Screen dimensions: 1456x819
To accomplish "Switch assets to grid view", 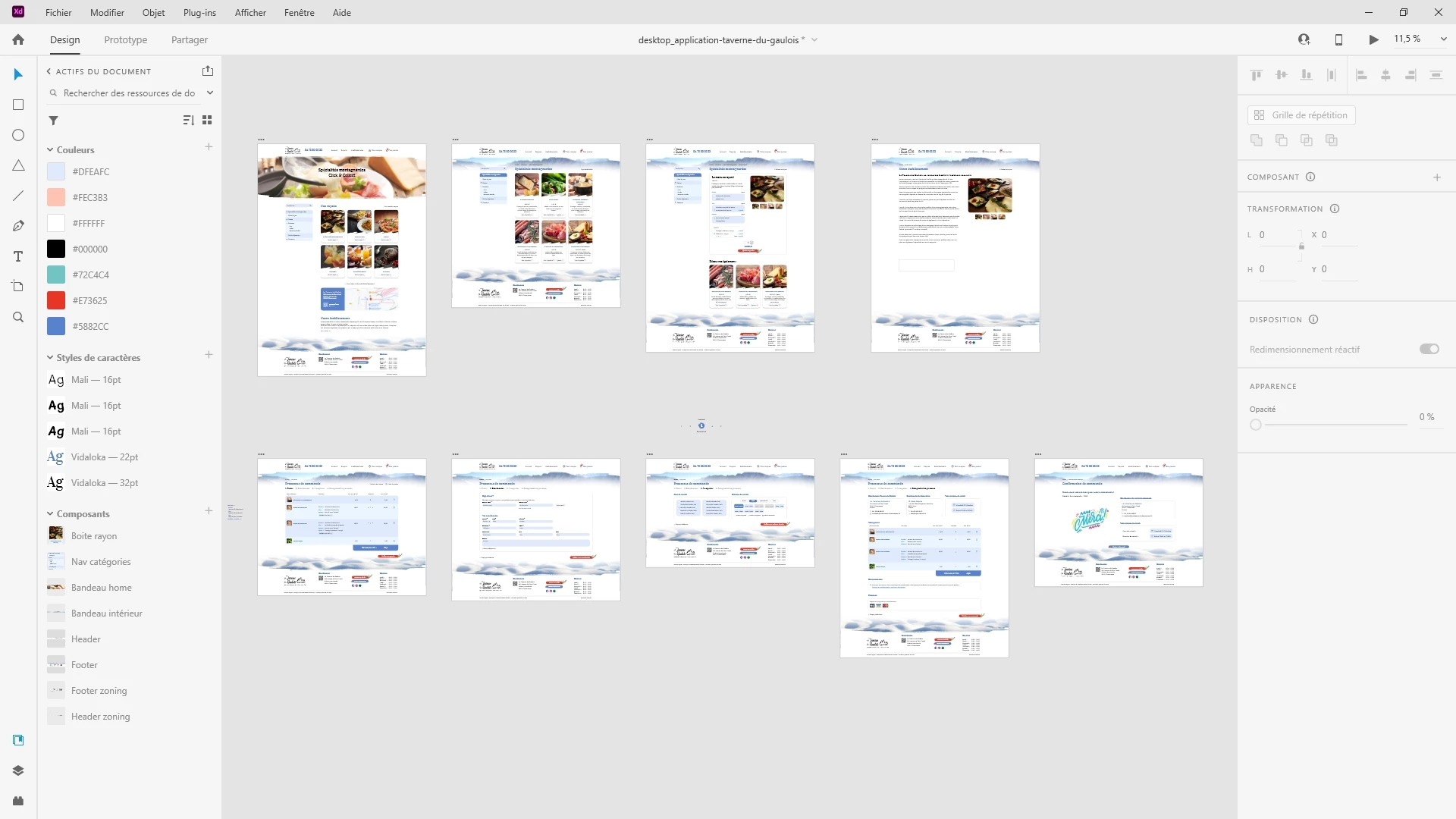I will [x=207, y=121].
